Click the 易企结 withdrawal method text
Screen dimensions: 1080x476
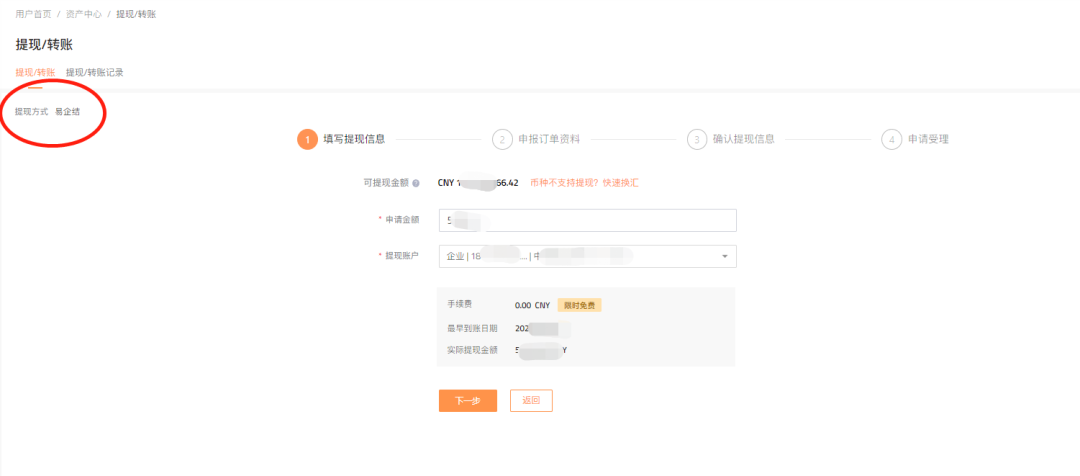click(x=68, y=112)
